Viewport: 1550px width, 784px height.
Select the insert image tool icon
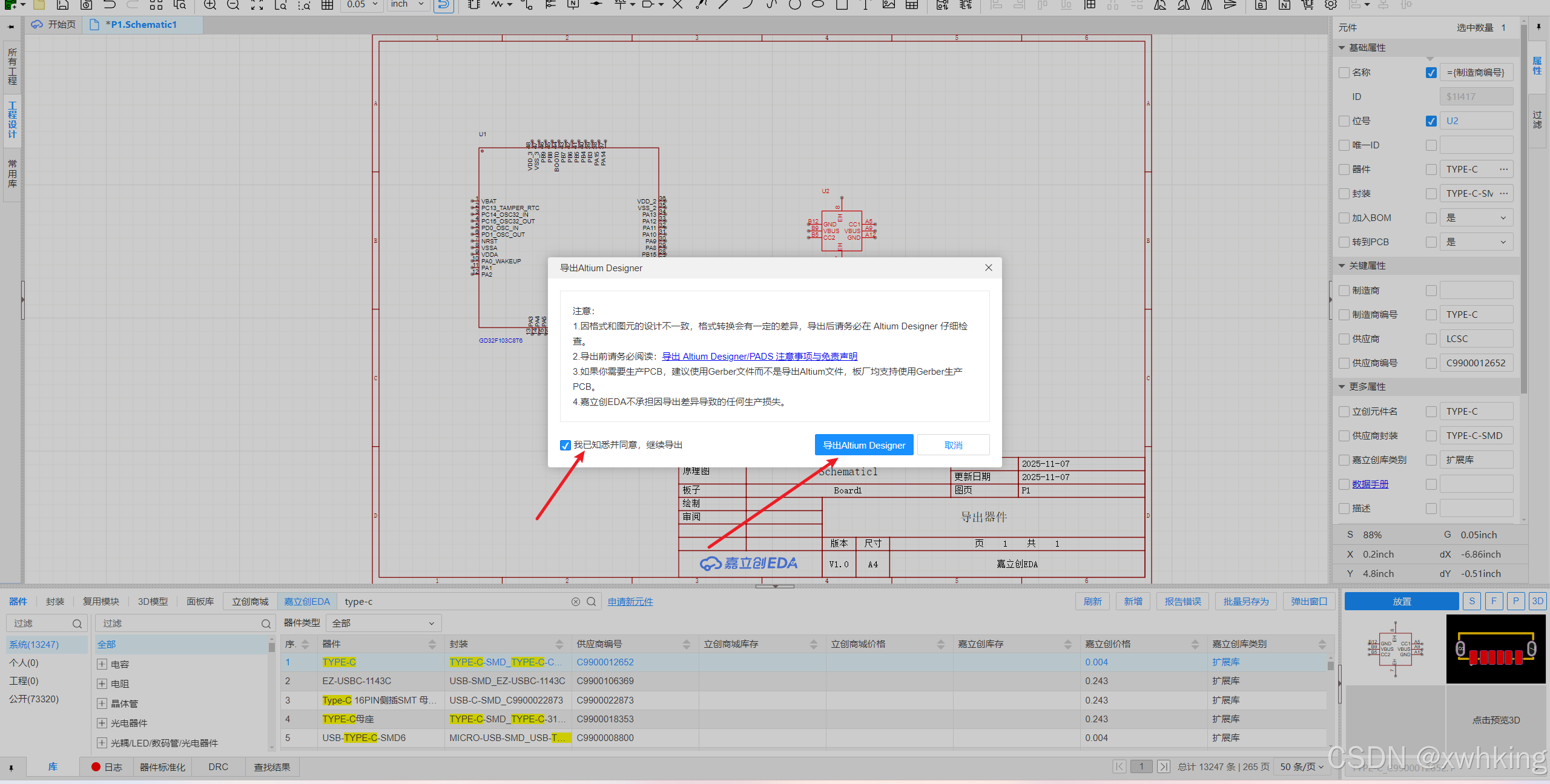pyautogui.click(x=888, y=5)
